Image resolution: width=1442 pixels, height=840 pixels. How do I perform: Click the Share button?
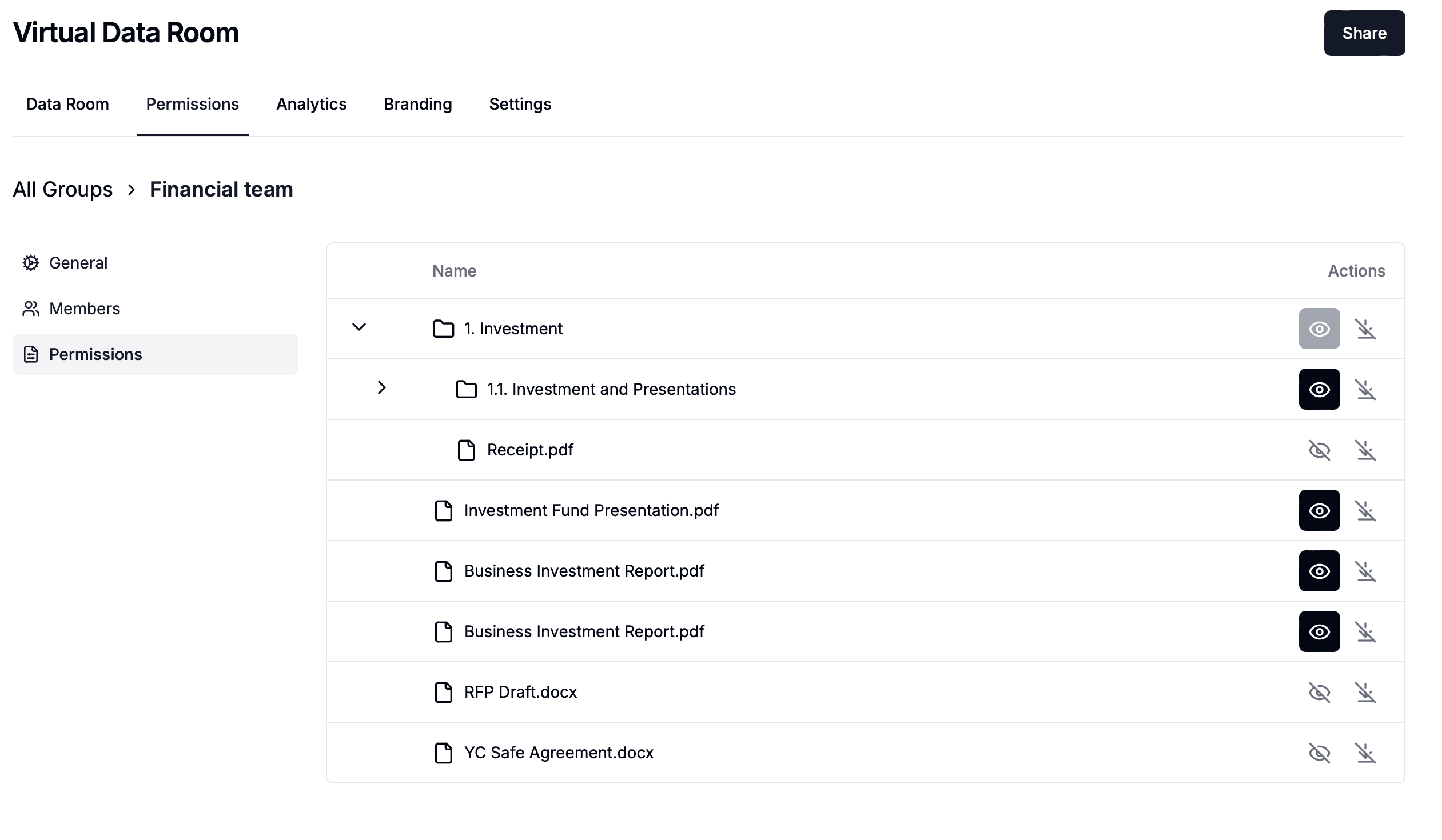[1364, 33]
